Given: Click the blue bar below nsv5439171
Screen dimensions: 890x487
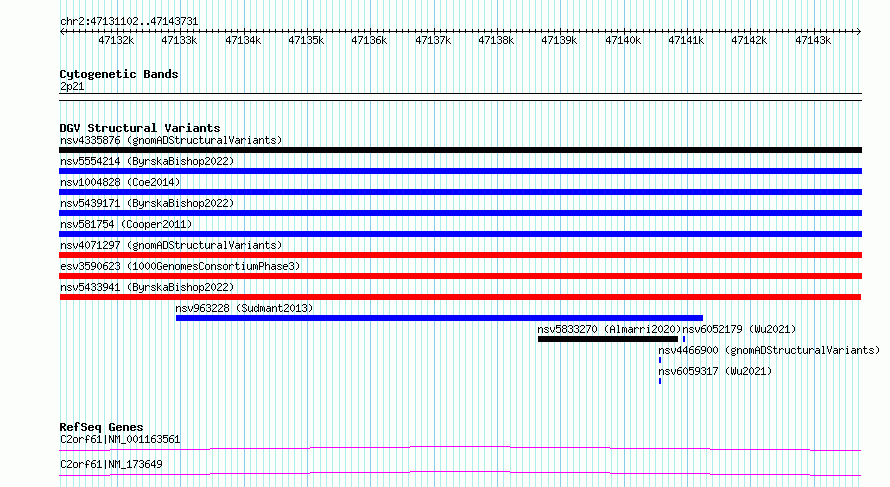Looking at the screenshot, I should (460, 213).
